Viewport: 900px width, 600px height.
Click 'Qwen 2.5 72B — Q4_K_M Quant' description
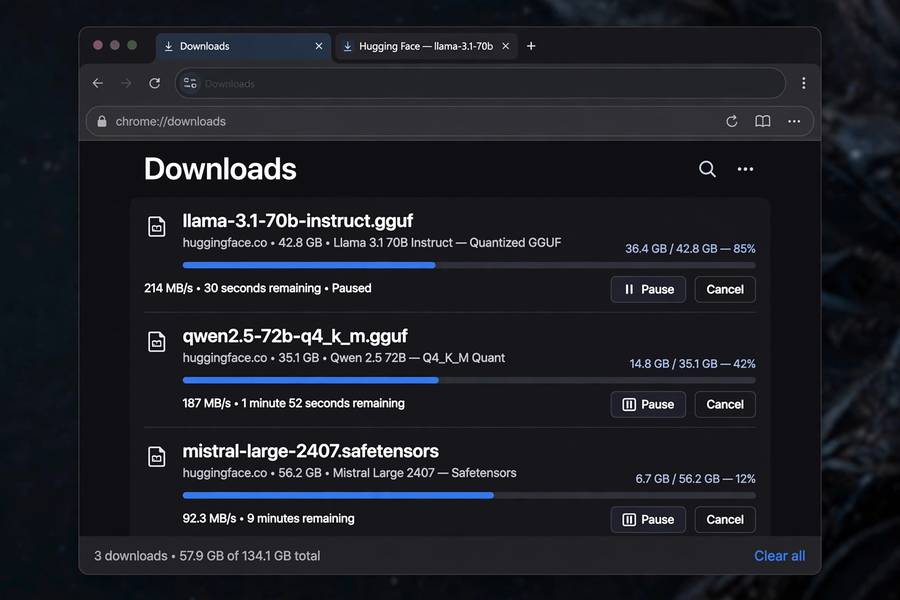(417, 358)
